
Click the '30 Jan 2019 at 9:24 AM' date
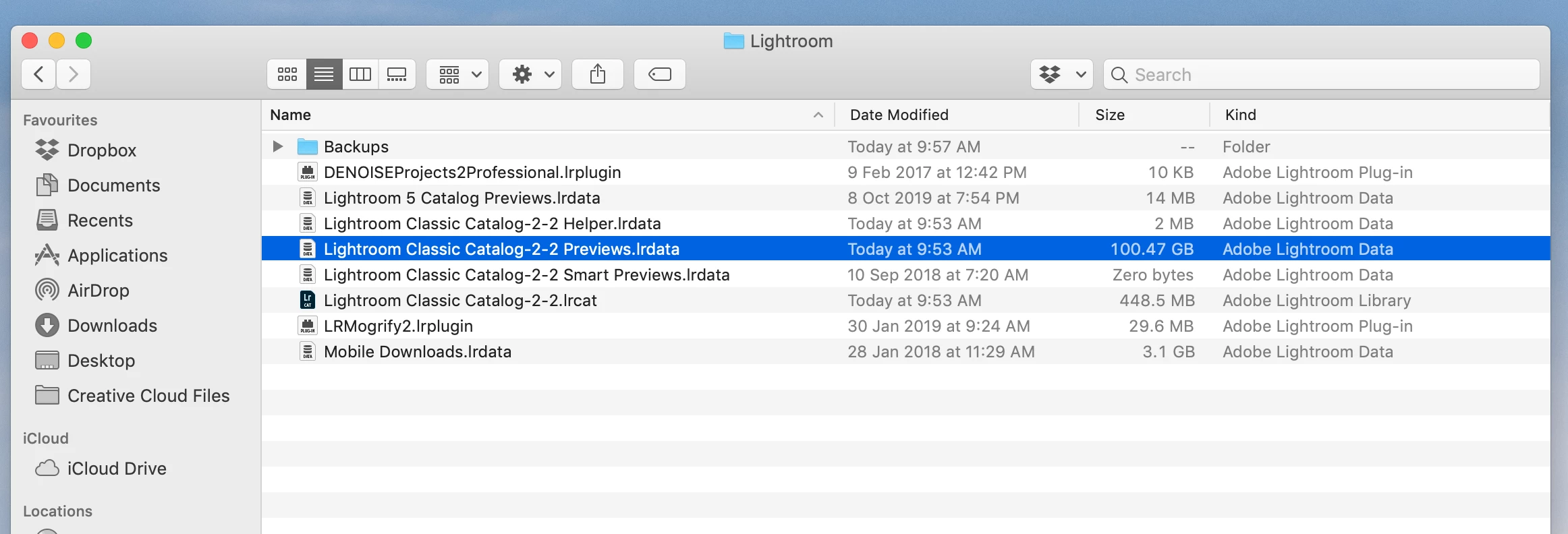click(x=939, y=326)
